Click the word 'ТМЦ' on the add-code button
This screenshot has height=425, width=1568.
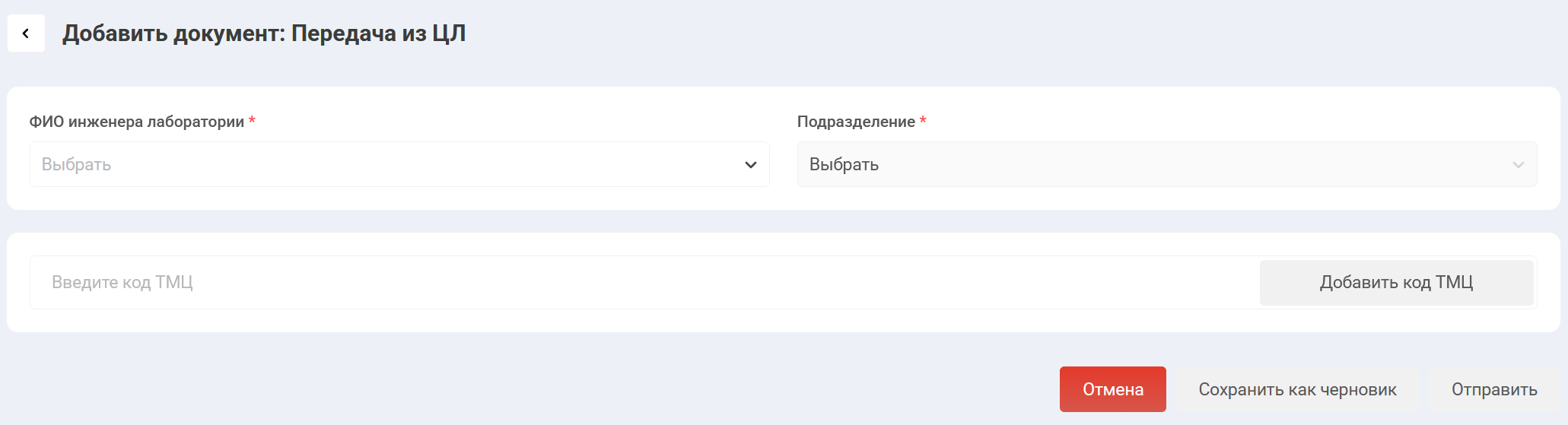(x=1455, y=283)
